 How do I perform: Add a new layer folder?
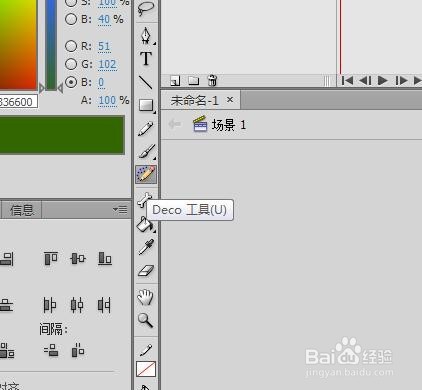[x=193, y=81]
